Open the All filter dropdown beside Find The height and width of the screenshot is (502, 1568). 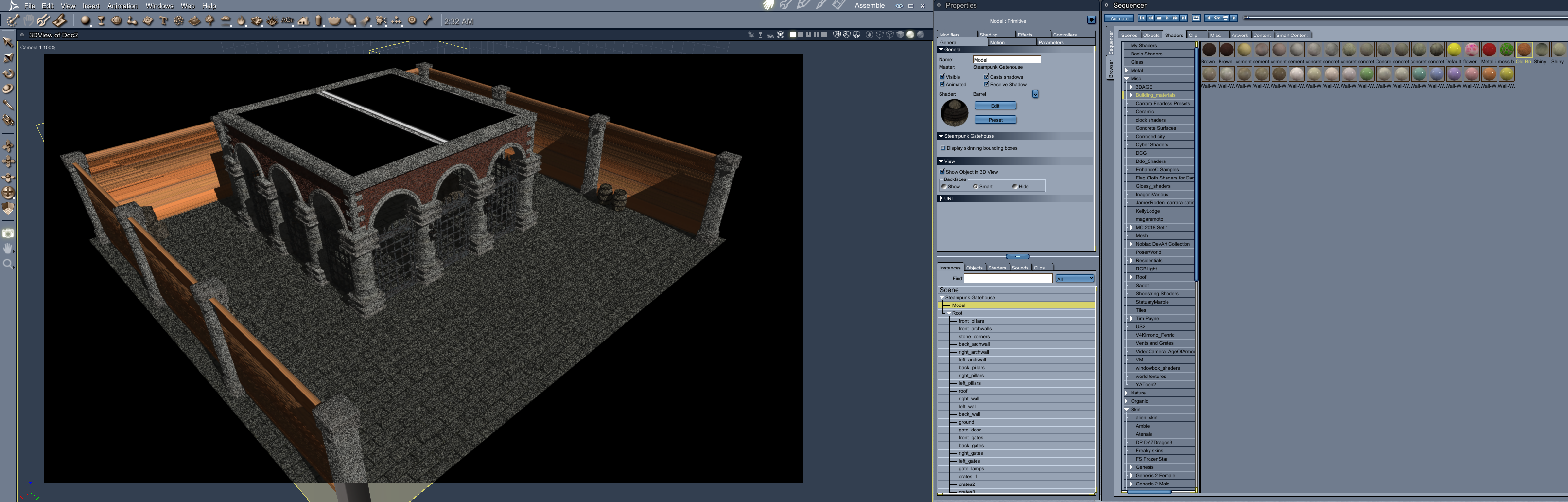1074,278
